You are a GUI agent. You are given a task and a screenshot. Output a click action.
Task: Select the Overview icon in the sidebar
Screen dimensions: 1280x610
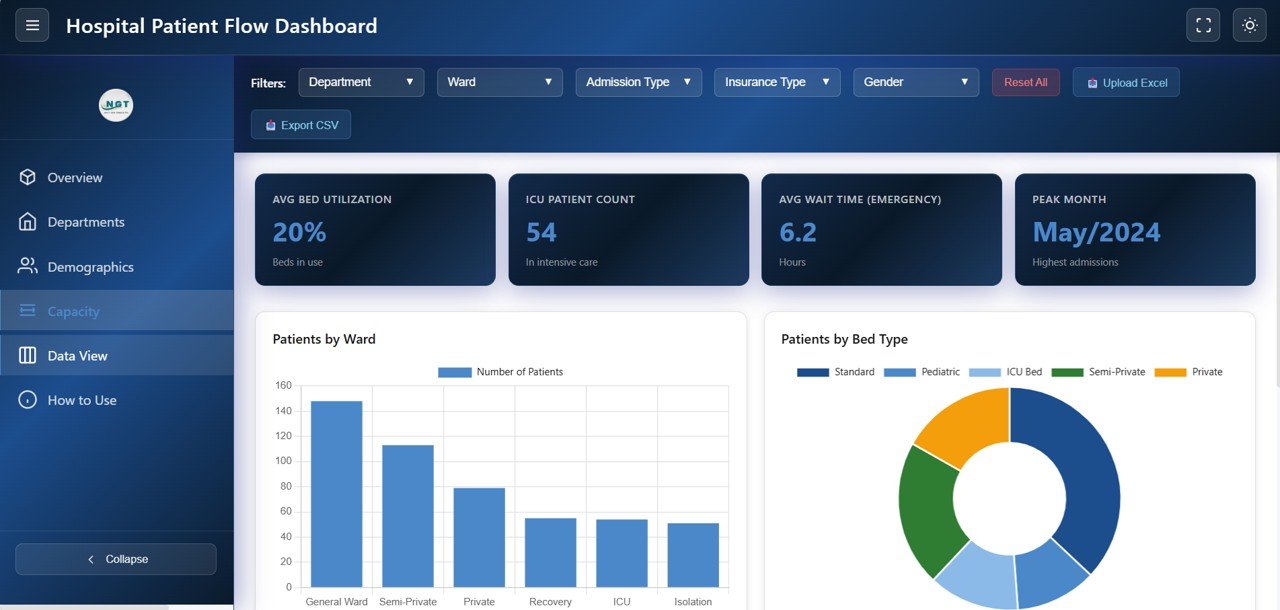point(28,177)
